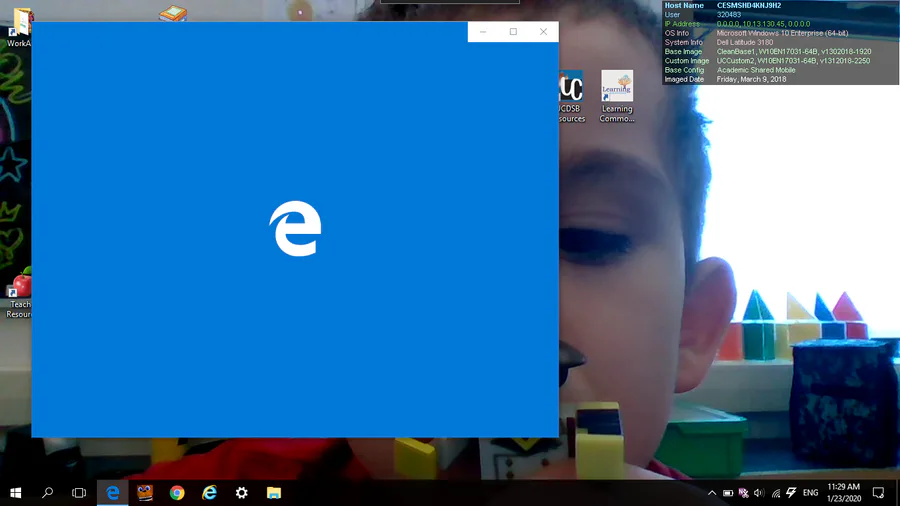Open Task View on taskbar
This screenshot has height=506, width=900.
(79, 493)
